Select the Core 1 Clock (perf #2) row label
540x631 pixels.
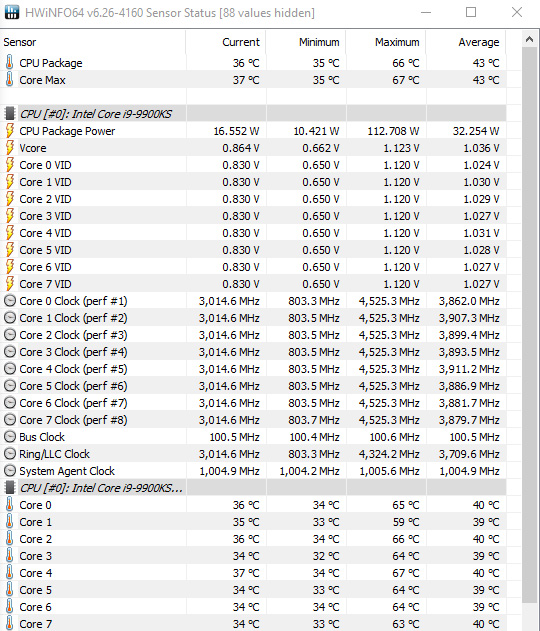tap(73, 318)
